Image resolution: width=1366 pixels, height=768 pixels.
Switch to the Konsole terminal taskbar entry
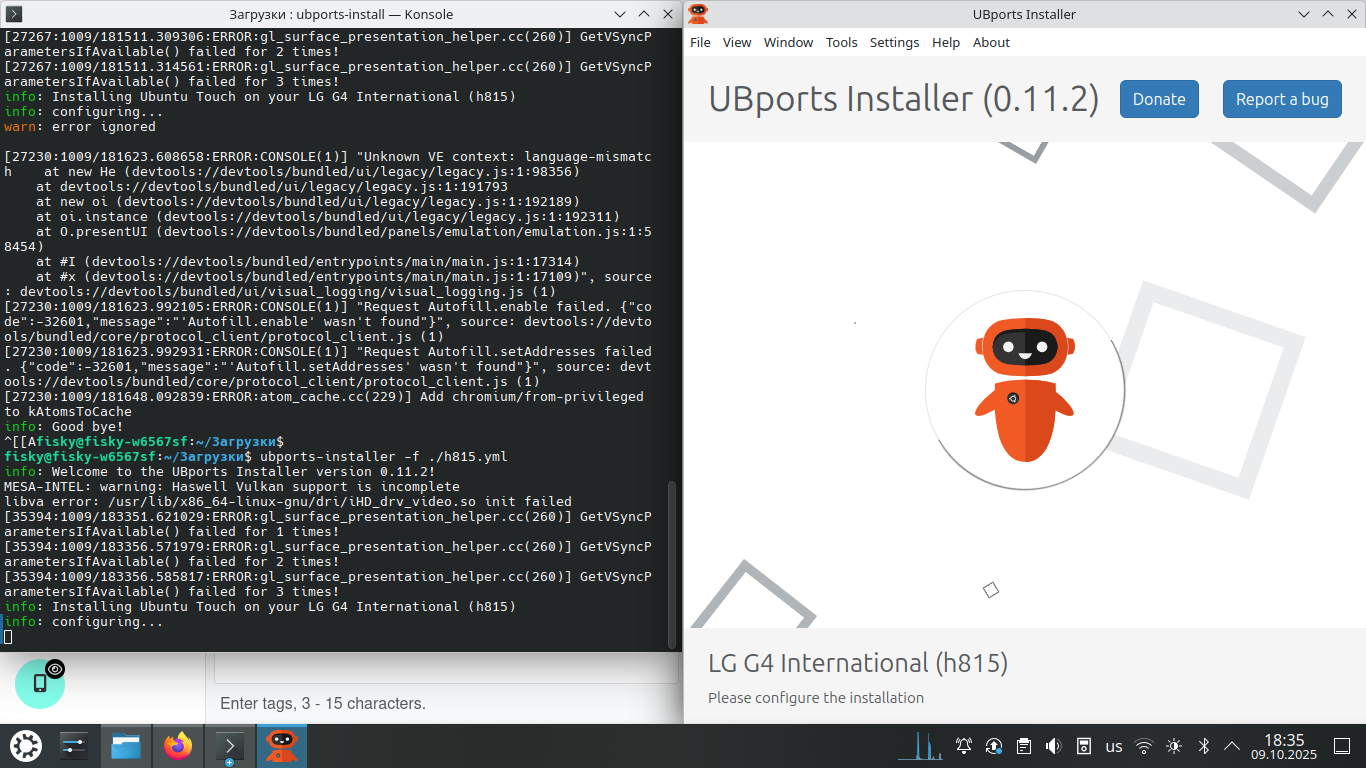click(x=230, y=746)
